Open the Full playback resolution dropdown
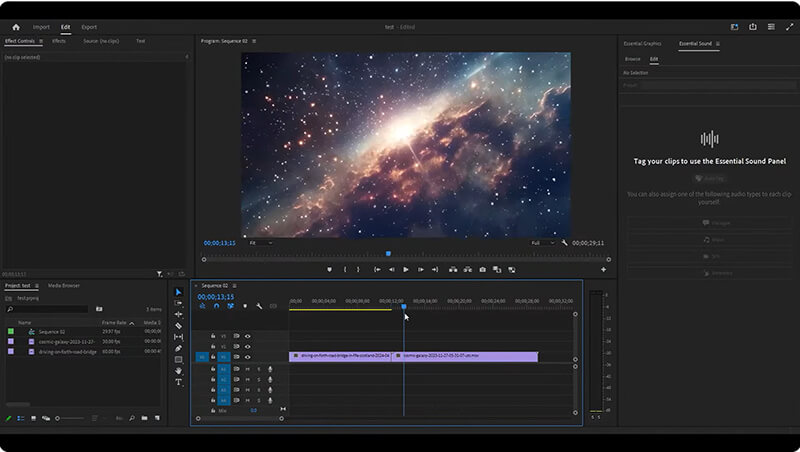Screen dimensions: 800x452 [x=543, y=243]
